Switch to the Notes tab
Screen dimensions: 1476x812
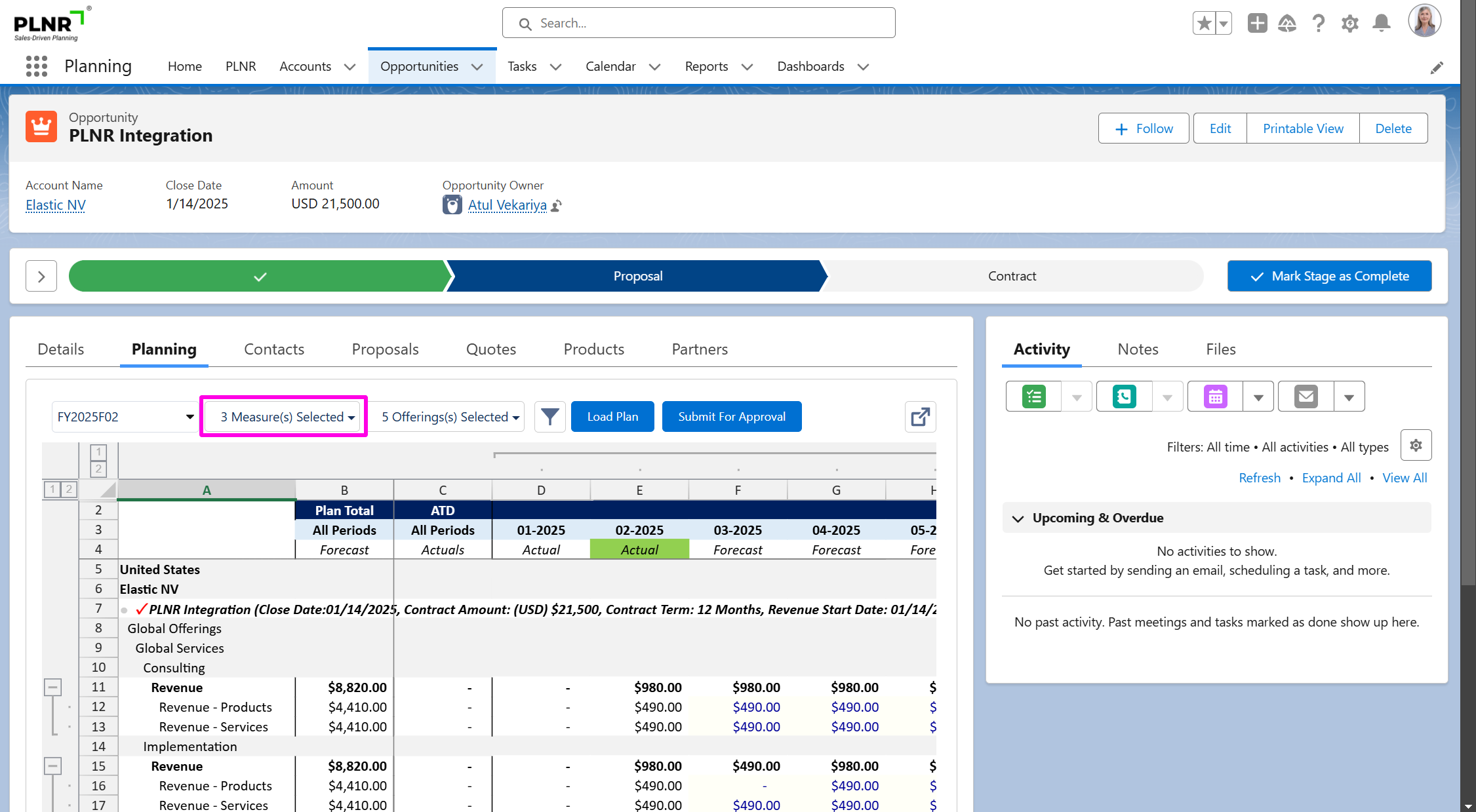coord(1138,349)
